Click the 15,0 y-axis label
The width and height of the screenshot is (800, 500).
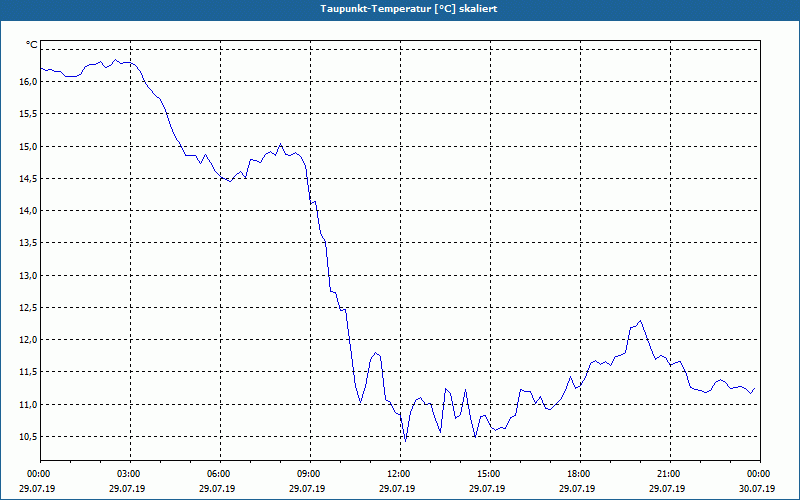29,146
